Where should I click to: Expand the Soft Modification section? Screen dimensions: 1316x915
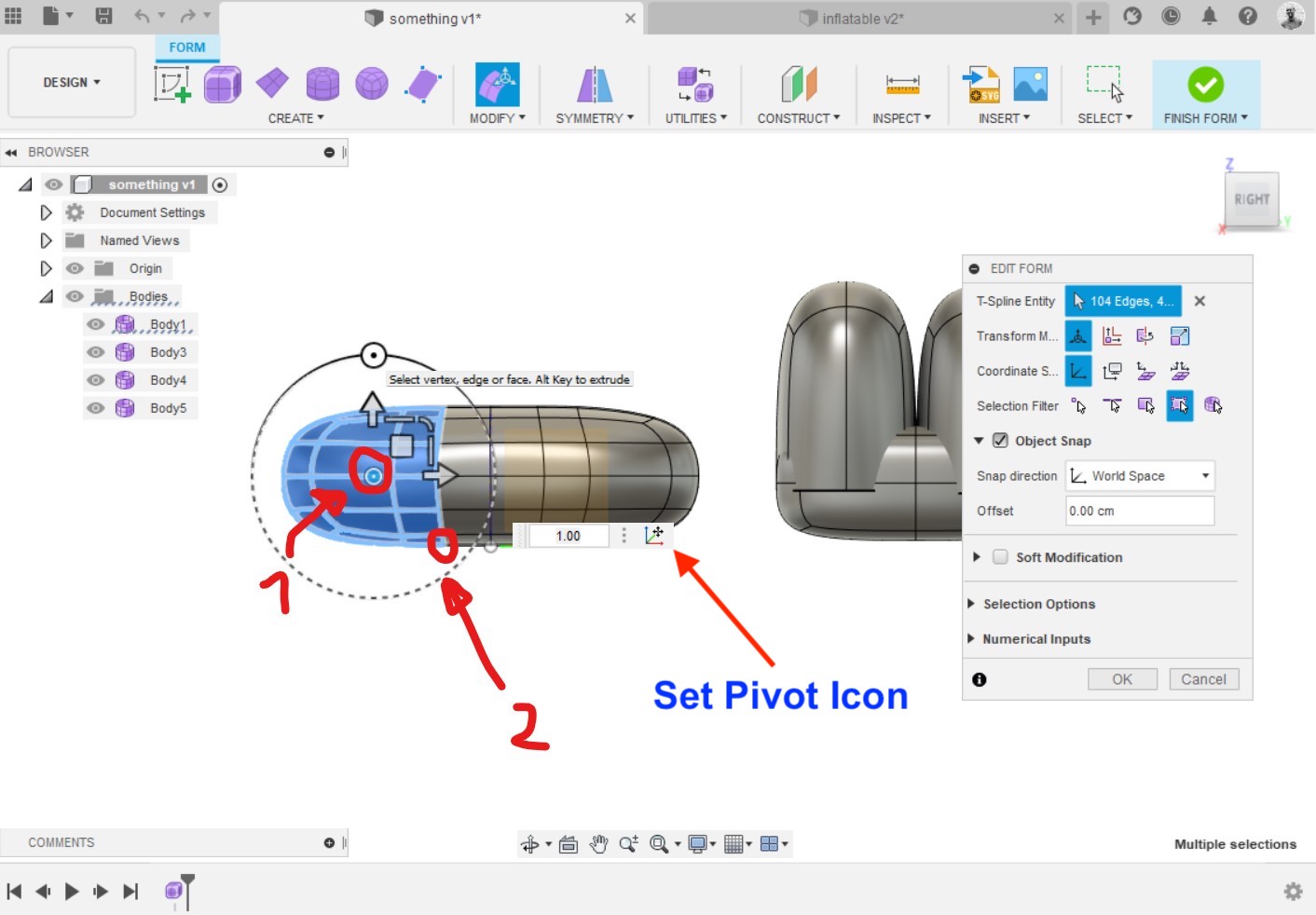976,557
